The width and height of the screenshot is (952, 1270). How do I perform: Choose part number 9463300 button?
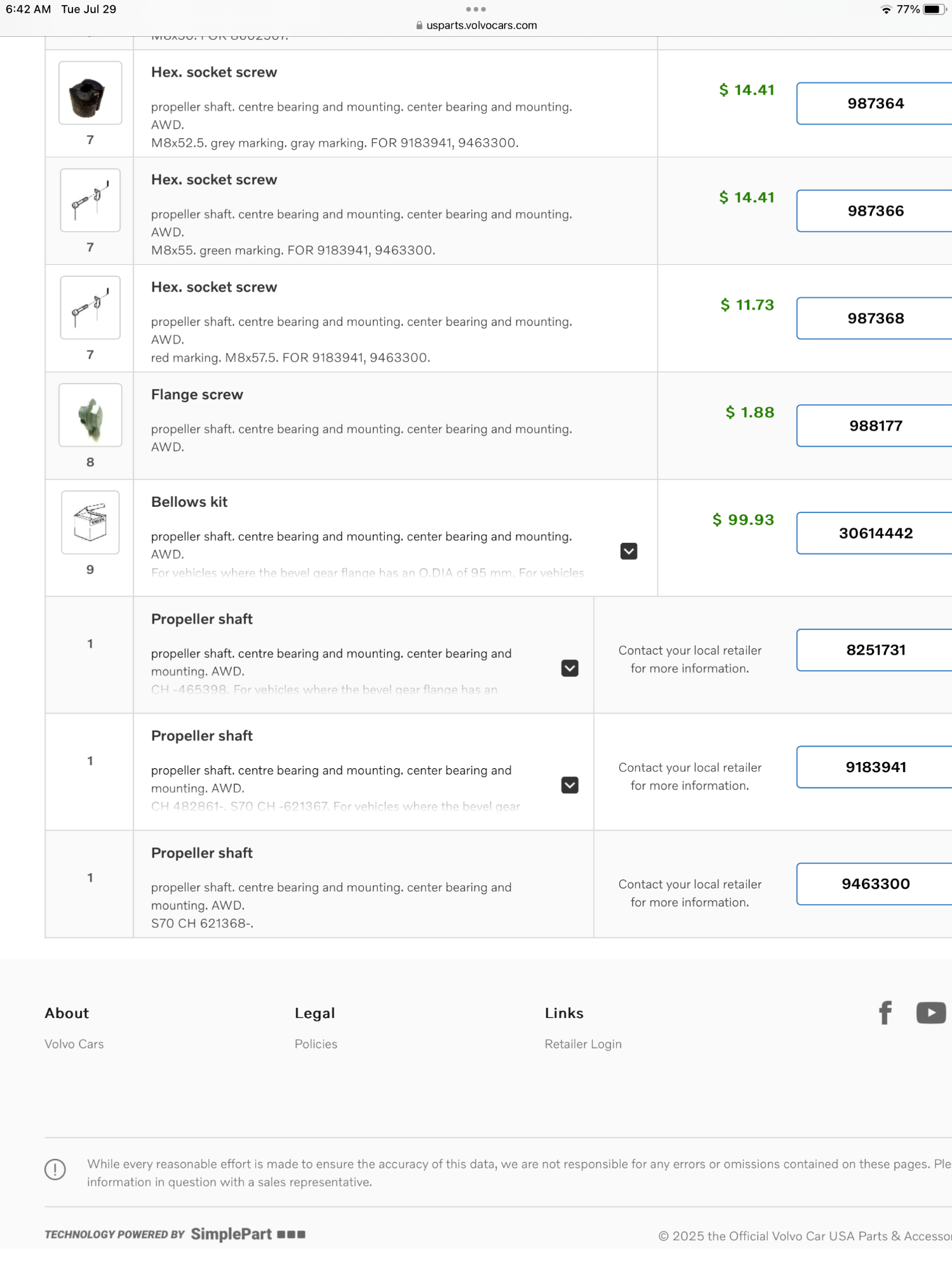tap(875, 884)
